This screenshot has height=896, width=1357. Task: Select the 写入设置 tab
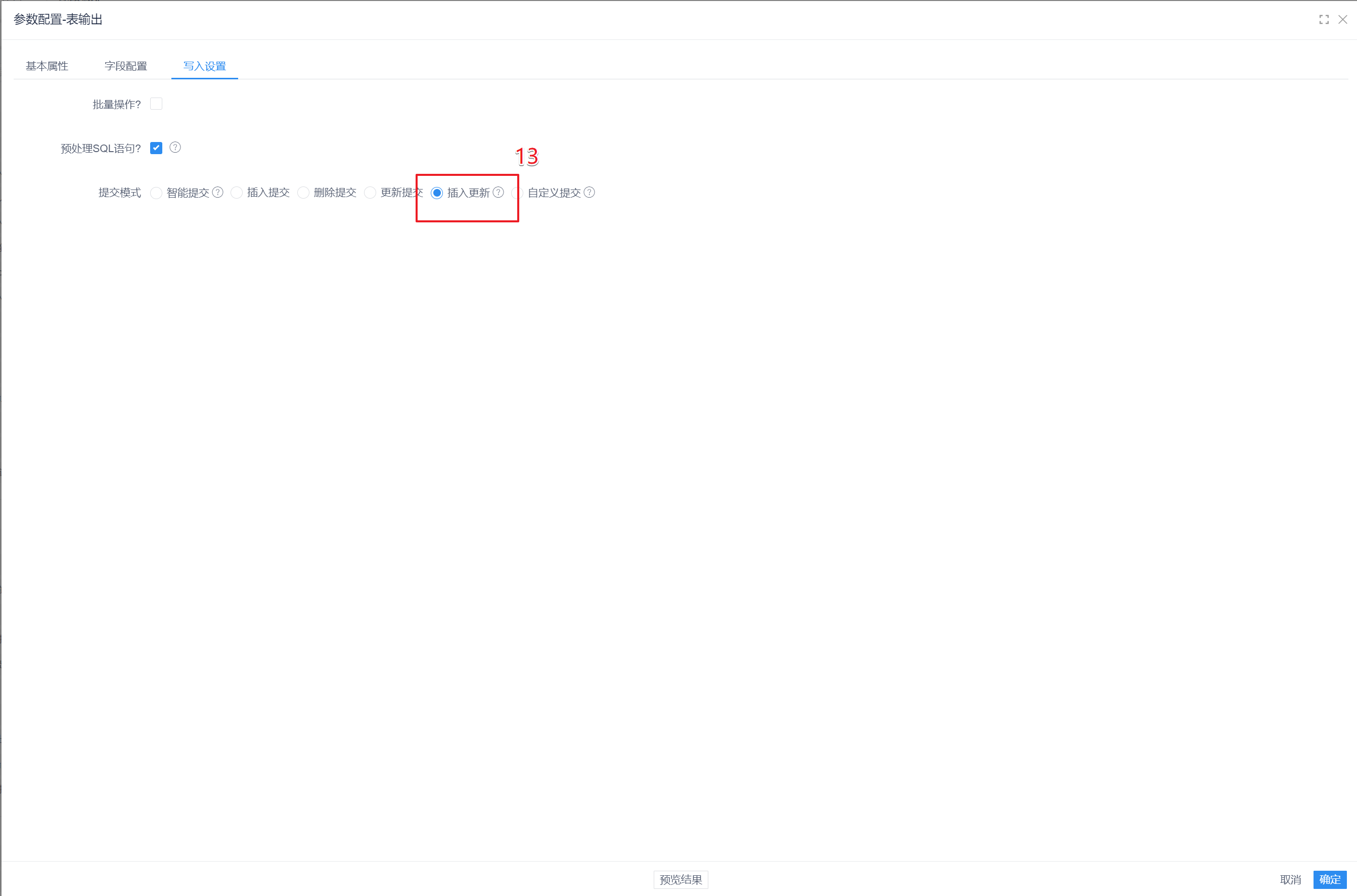(x=205, y=66)
